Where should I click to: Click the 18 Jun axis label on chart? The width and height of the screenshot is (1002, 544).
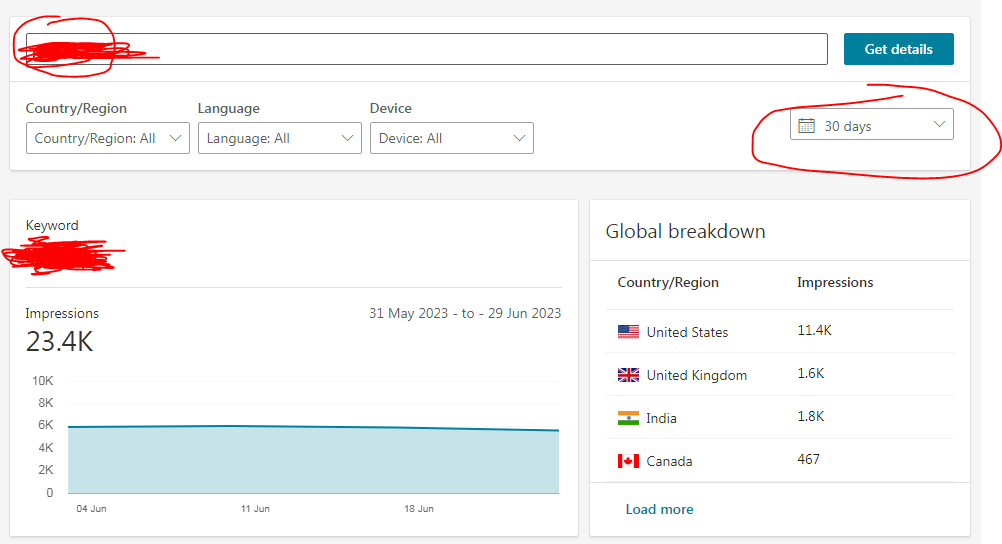point(419,509)
